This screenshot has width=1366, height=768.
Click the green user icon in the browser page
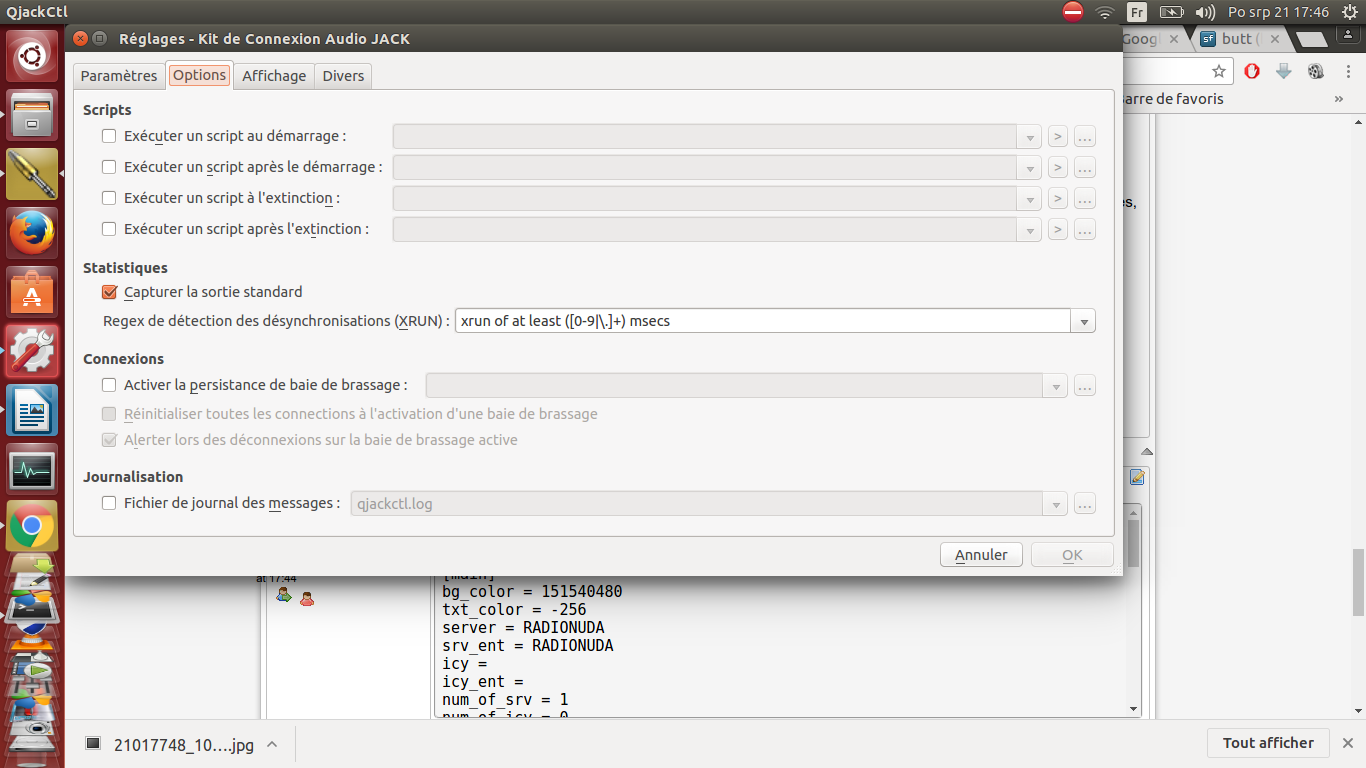tap(284, 596)
